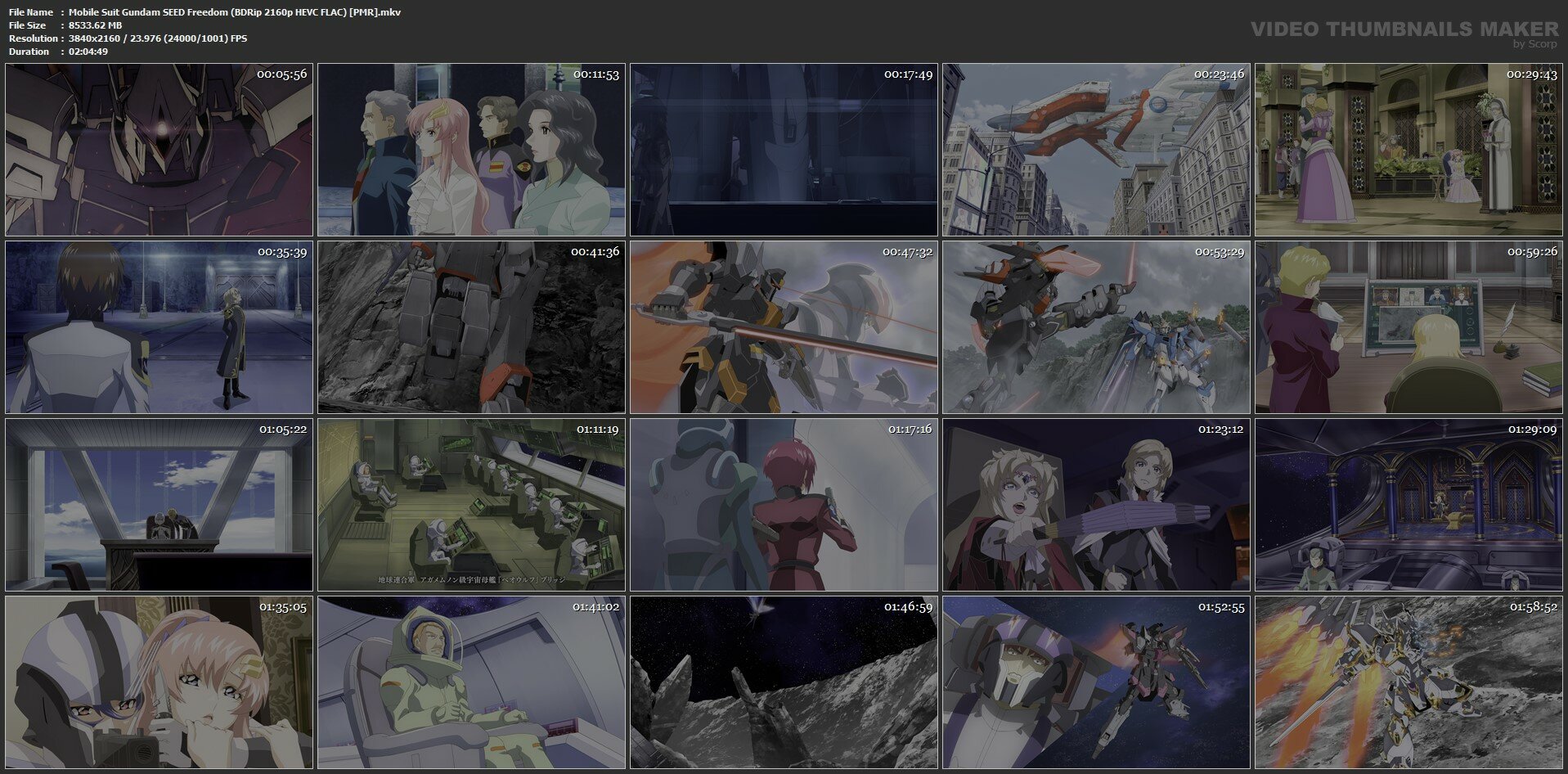Click the duration value 02:04:49
1568x774 pixels.
click(88, 52)
